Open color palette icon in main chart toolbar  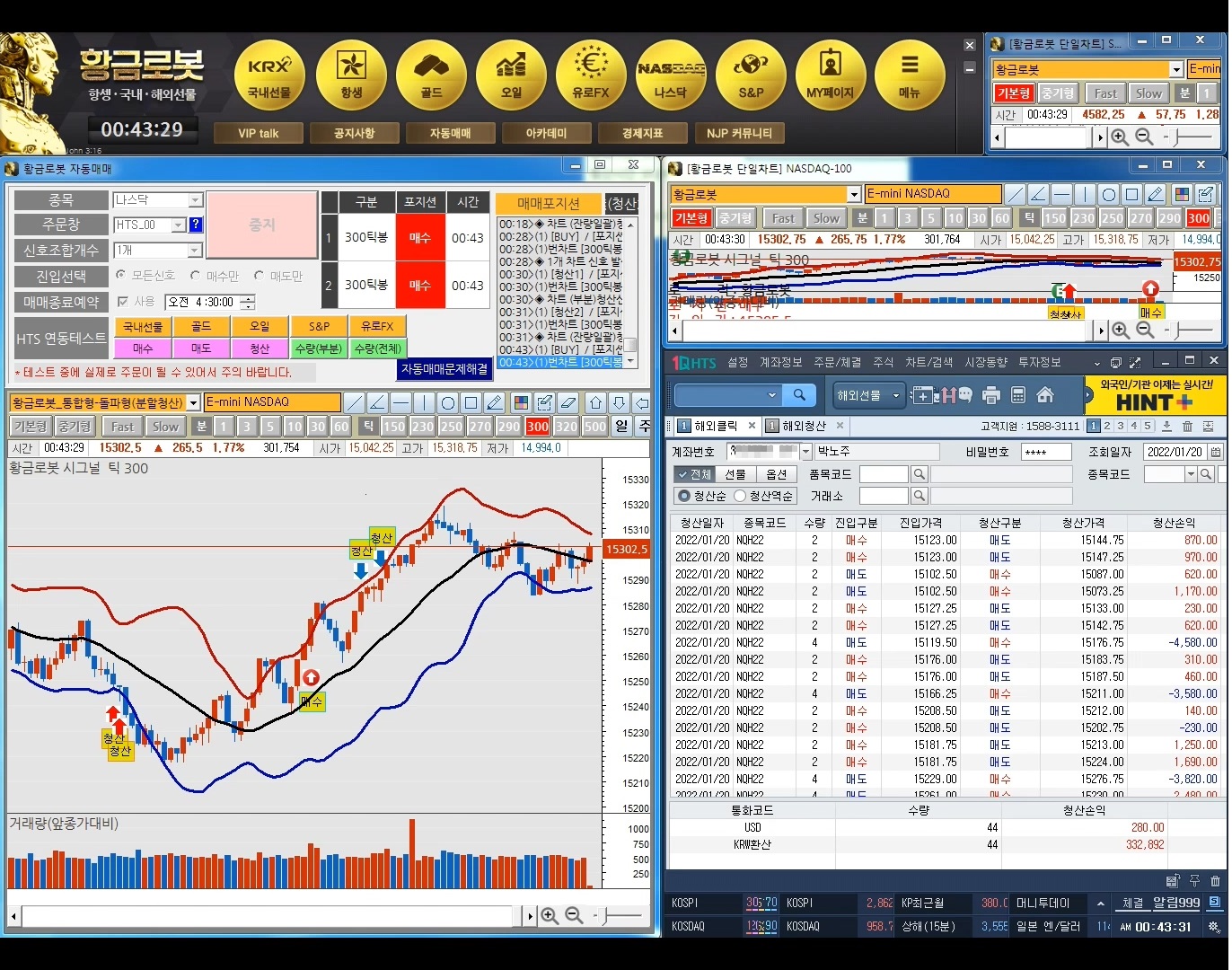pos(521,402)
